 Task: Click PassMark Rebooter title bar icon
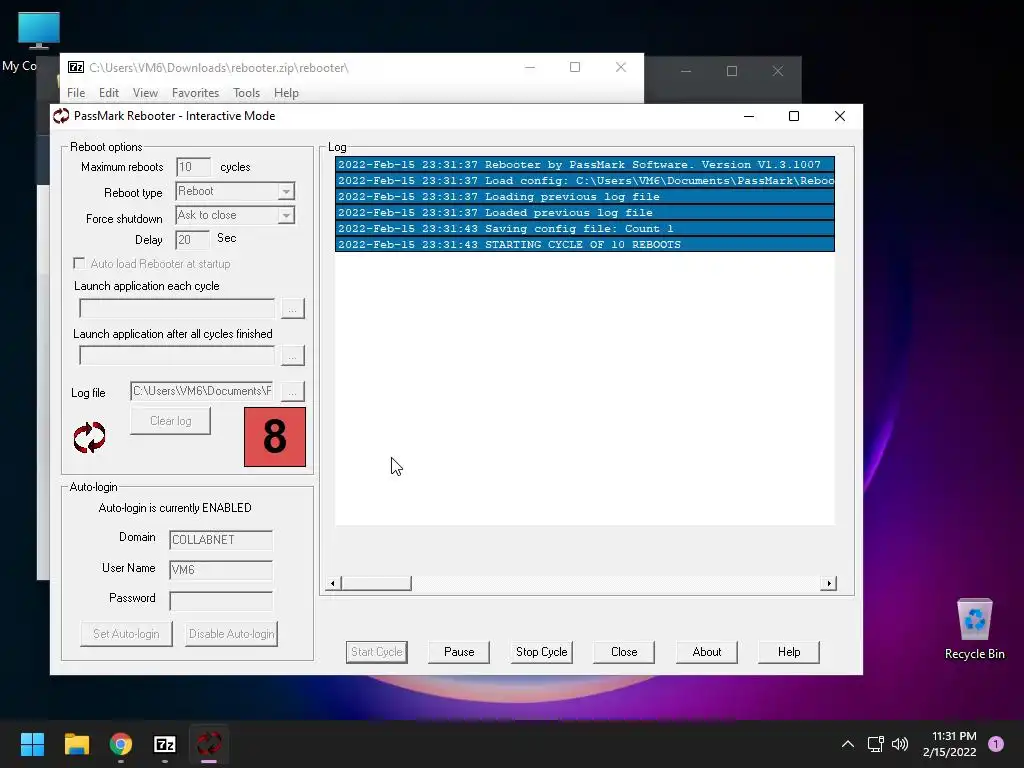[x=61, y=116]
